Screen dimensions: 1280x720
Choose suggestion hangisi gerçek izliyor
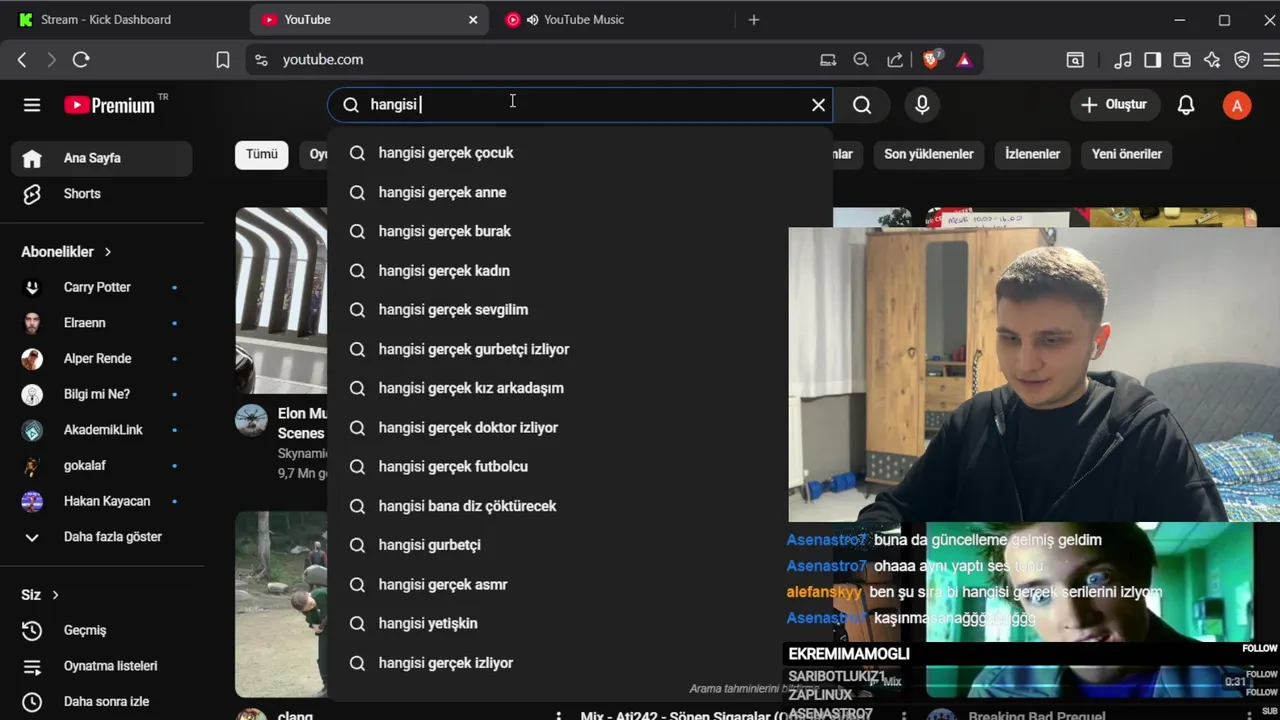click(580, 663)
